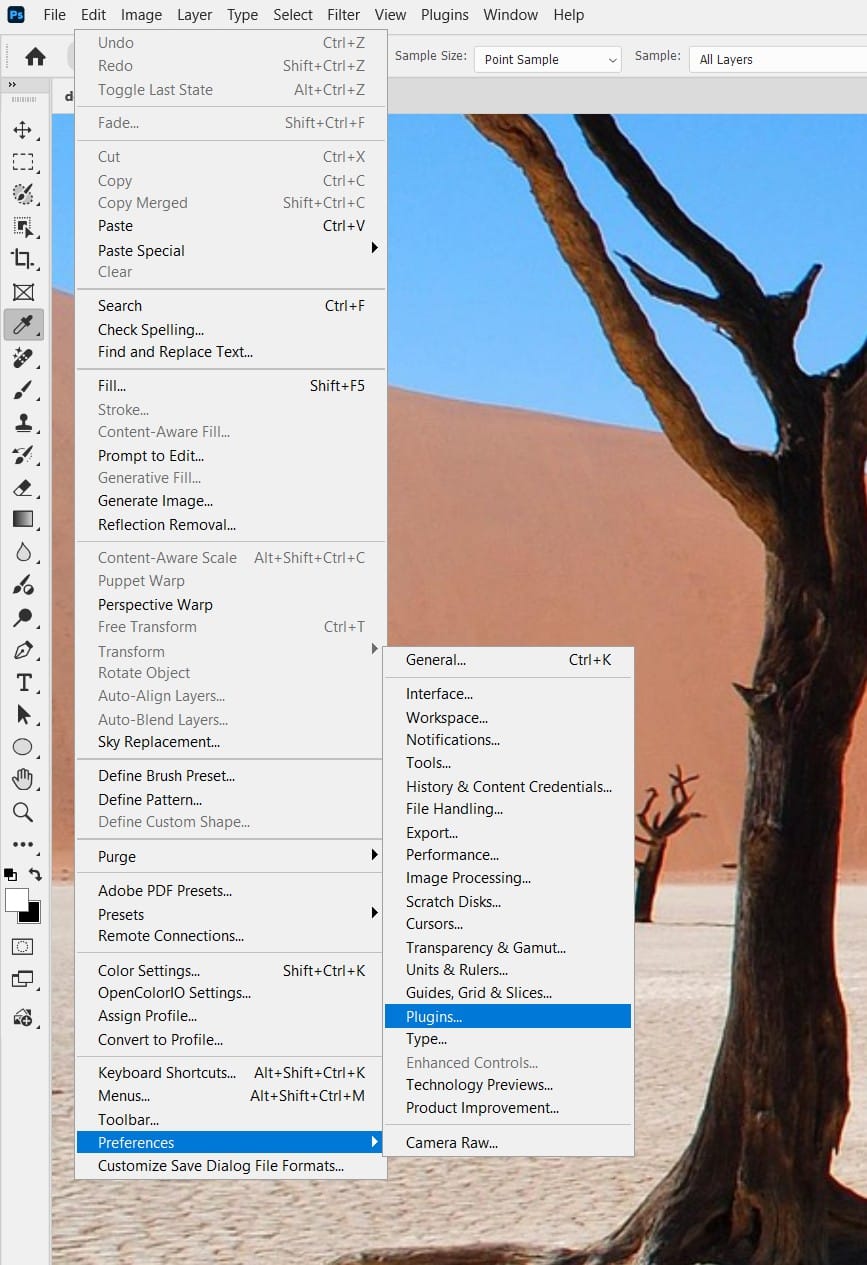Viewport: 867px width, 1265px height.
Task: Select the Quick Selection tool
Action: (x=23, y=194)
